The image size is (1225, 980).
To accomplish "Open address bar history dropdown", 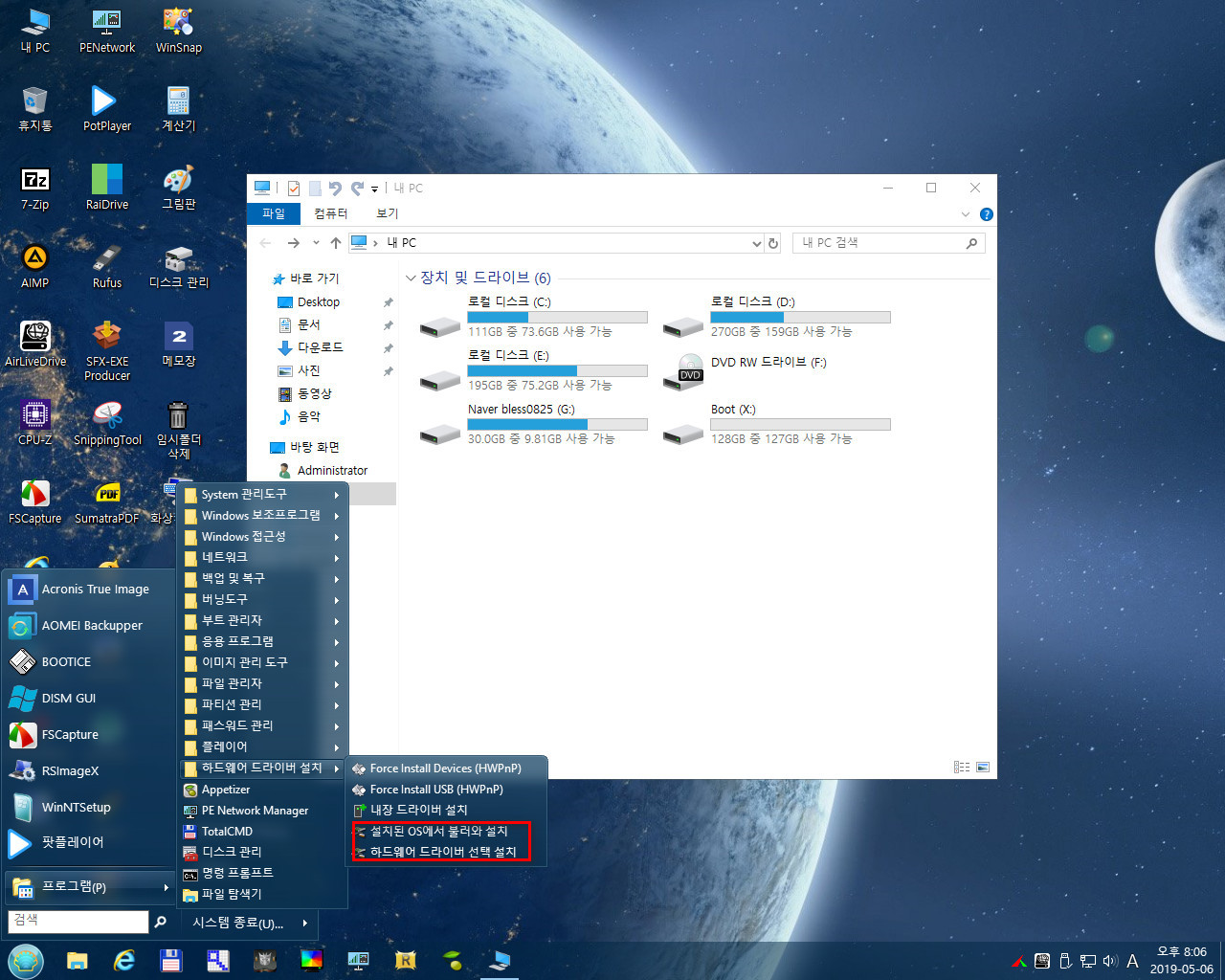I will [757, 244].
